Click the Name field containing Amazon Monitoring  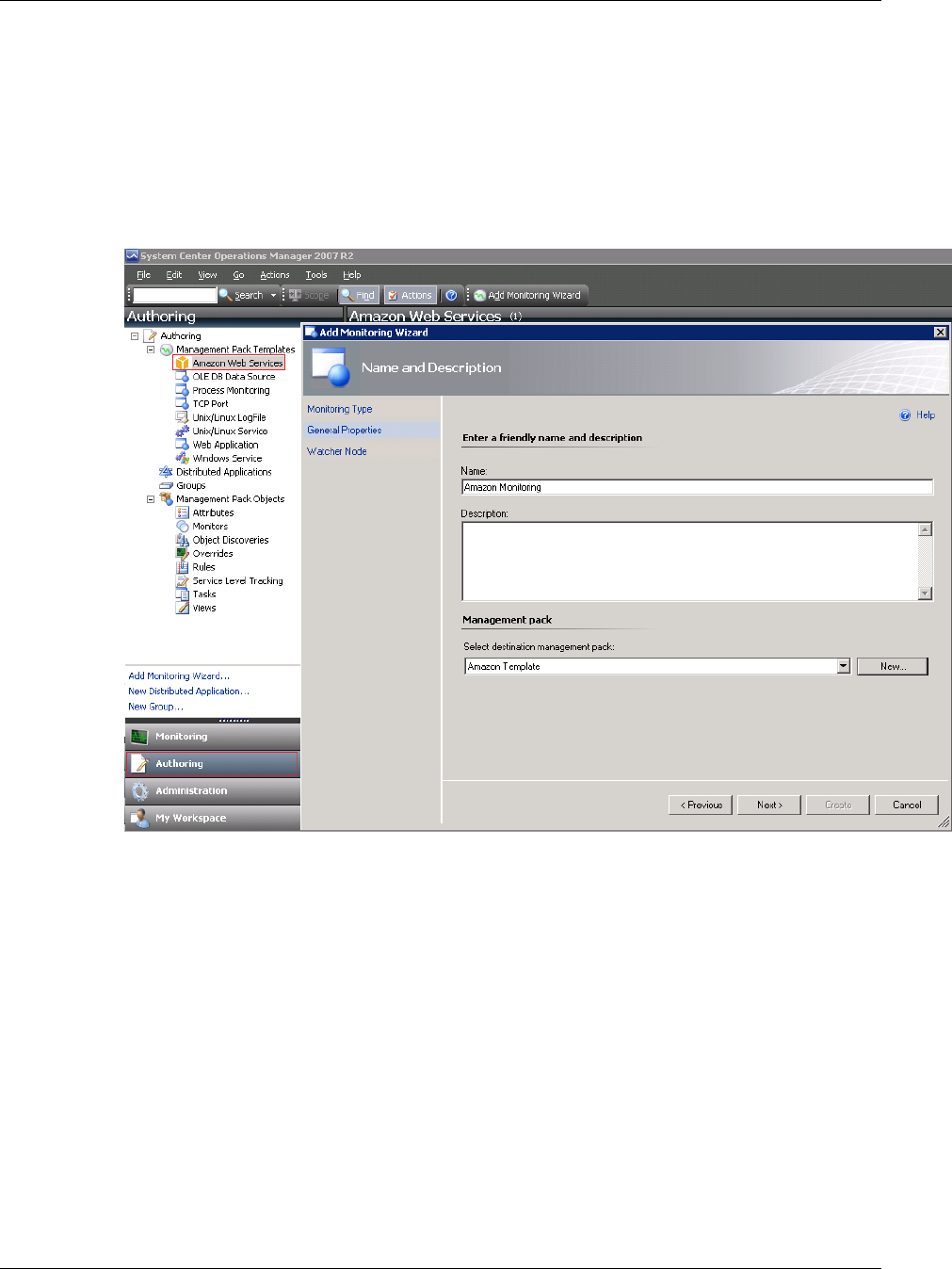pyautogui.click(x=697, y=487)
